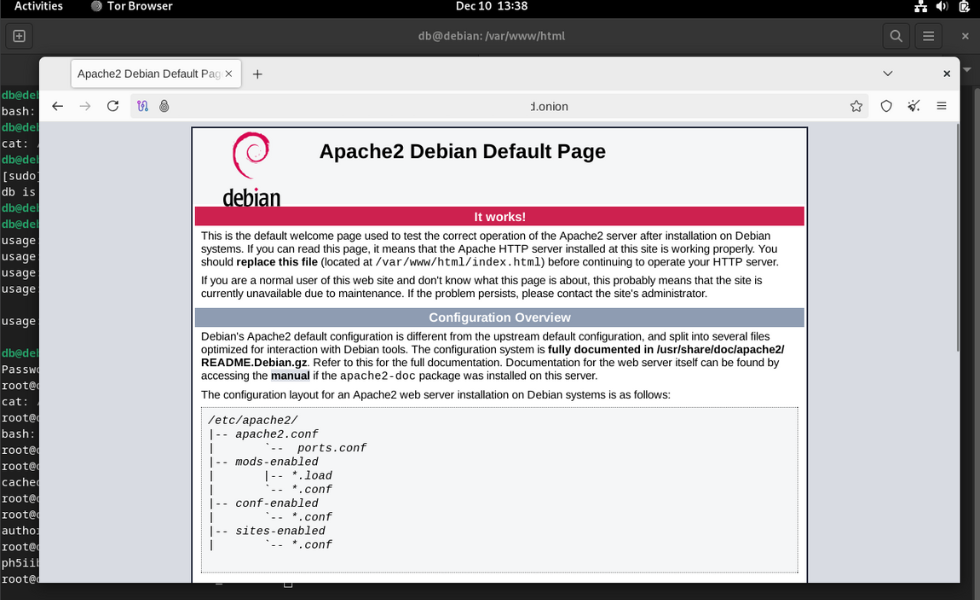Click the It works! banner text
Image resolution: width=980 pixels, height=600 pixels.
point(499,217)
